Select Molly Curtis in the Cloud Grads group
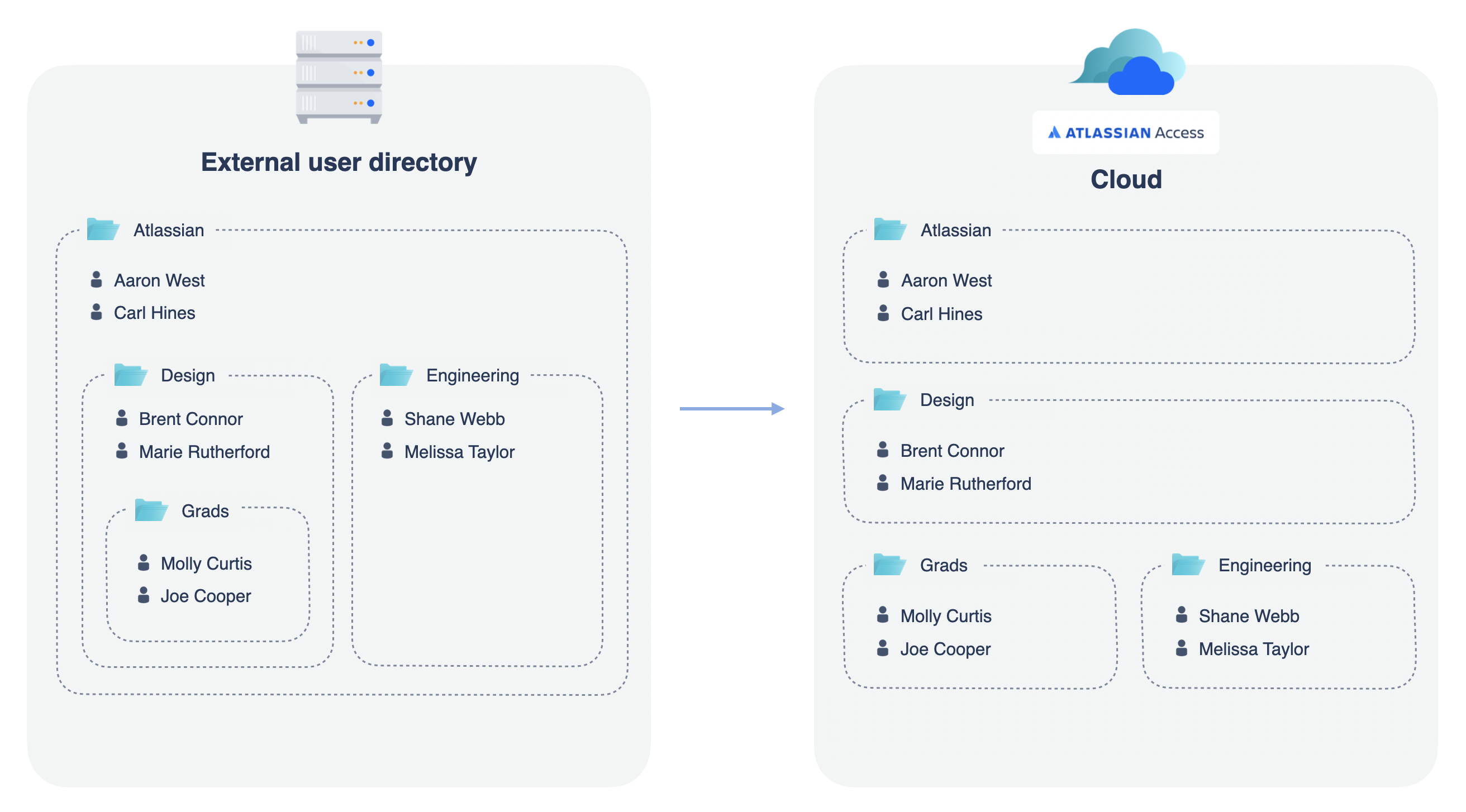The width and height of the screenshot is (1466, 812). point(945,615)
